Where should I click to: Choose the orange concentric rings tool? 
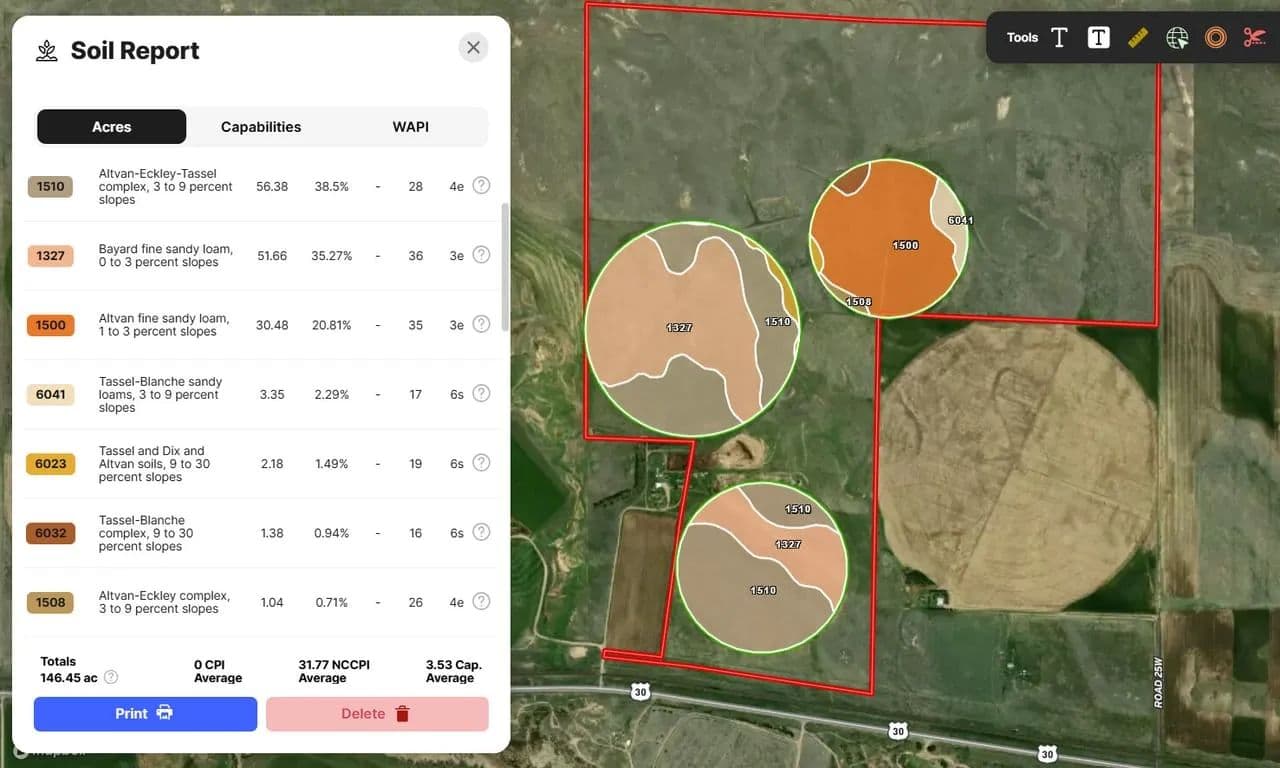[x=1216, y=38]
